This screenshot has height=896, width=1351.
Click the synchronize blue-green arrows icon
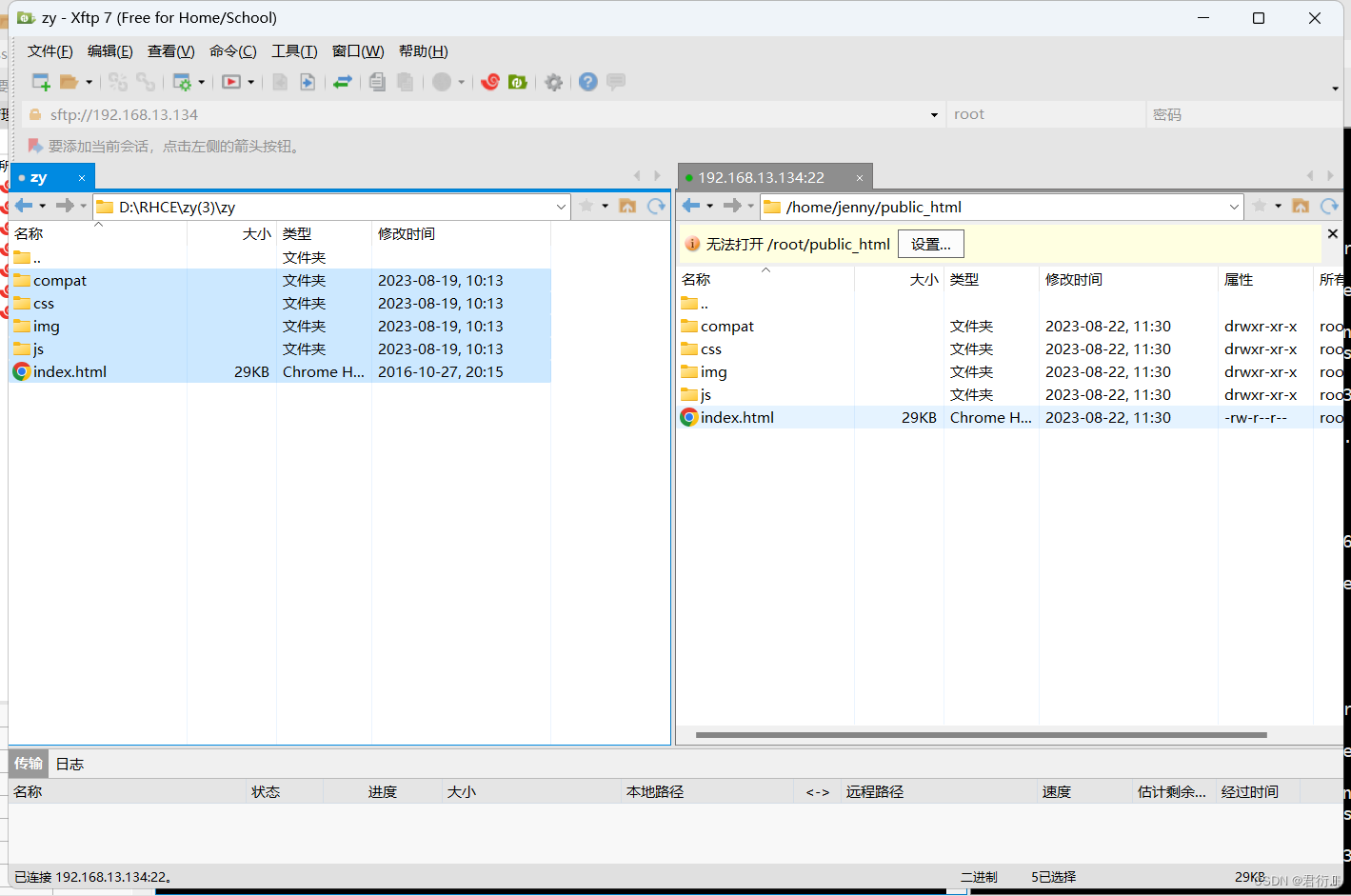343,82
